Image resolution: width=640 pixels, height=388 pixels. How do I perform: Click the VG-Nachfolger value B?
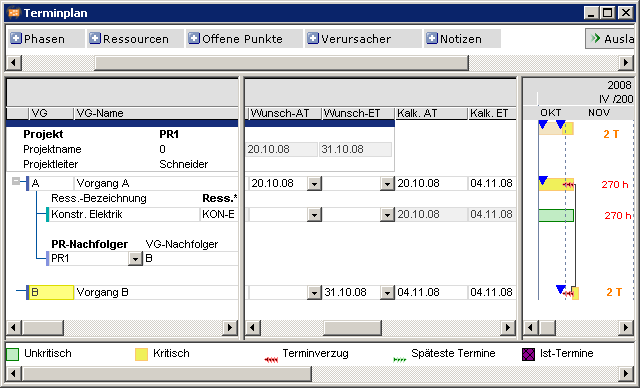(x=191, y=259)
